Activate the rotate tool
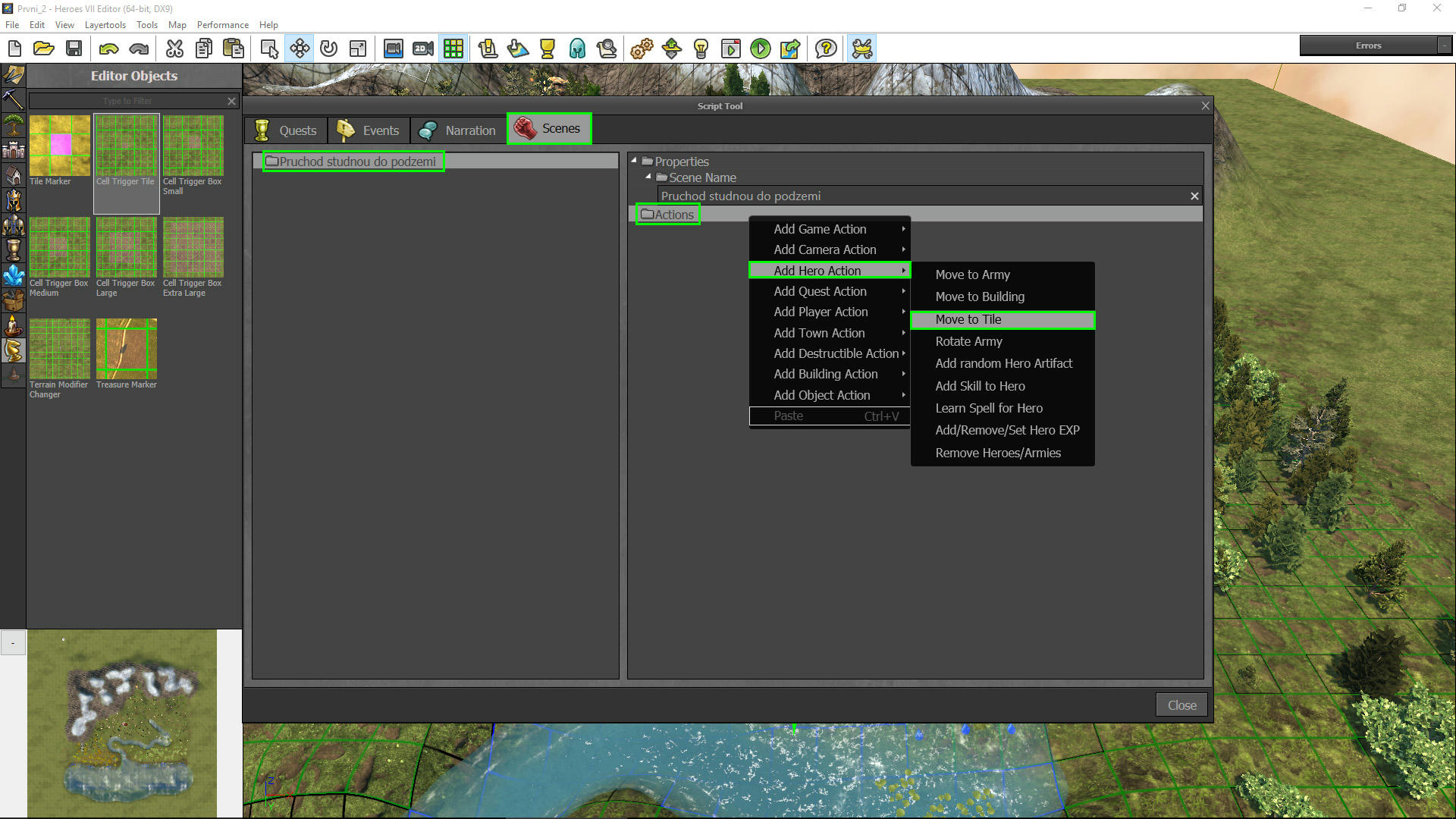The image size is (1456, 819). coord(328,49)
